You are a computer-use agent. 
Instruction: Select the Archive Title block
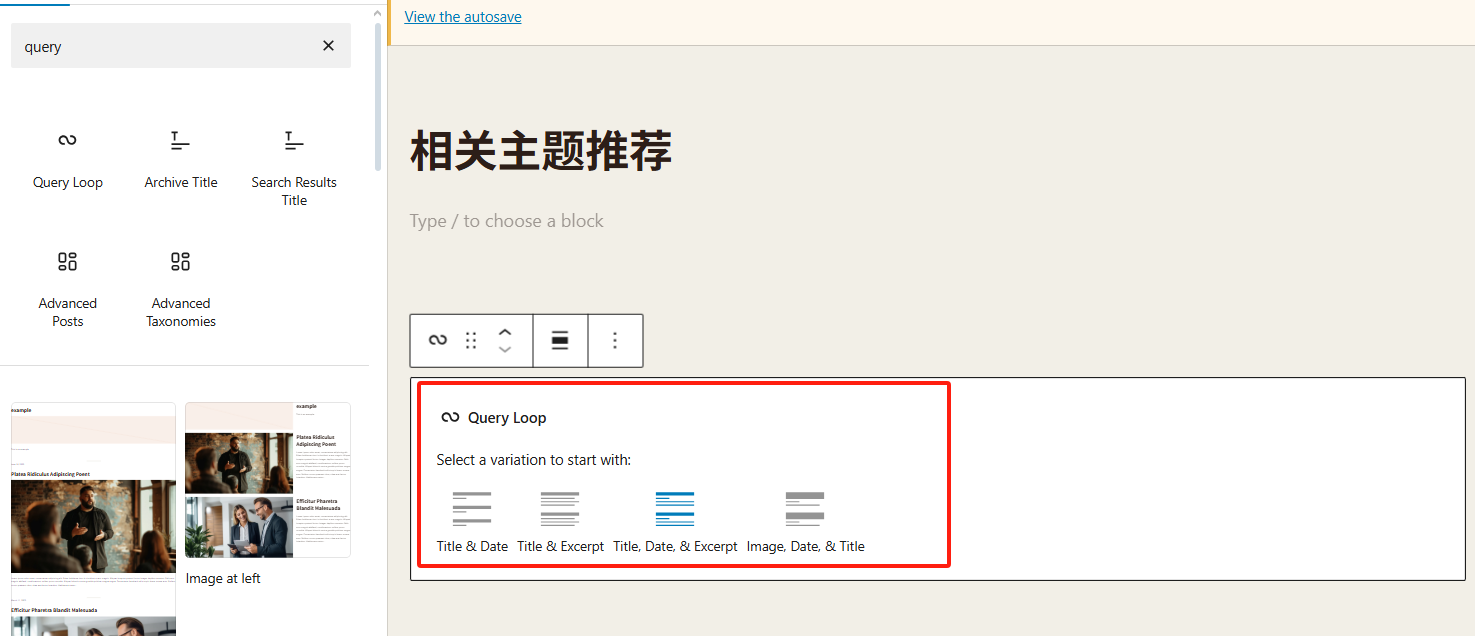180,158
